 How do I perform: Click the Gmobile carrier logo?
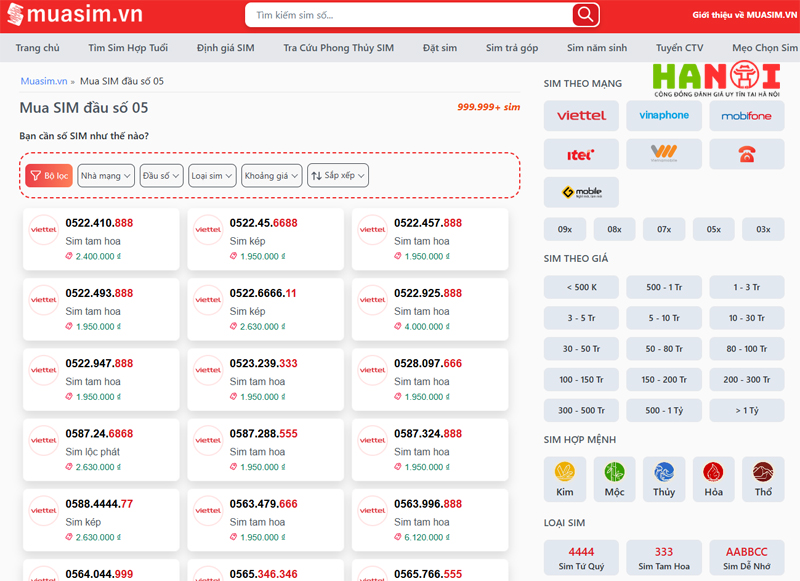[x=581, y=192]
